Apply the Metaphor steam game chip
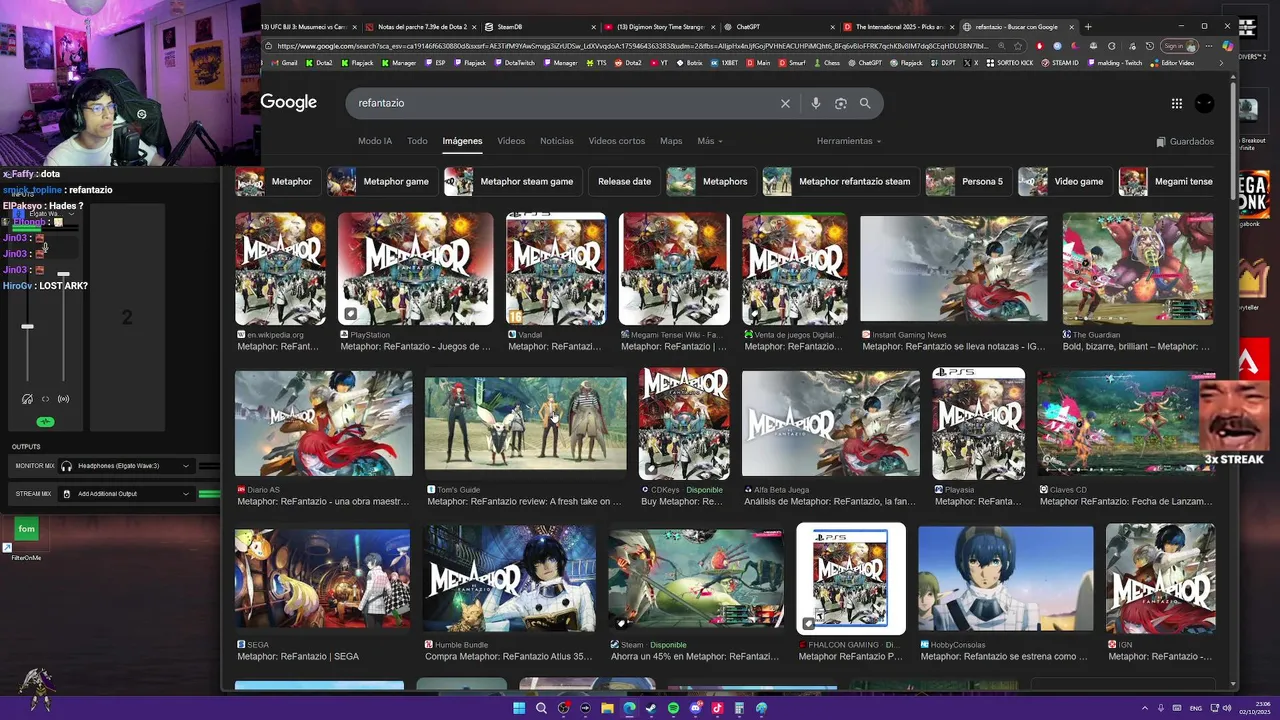 click(512, 181)
